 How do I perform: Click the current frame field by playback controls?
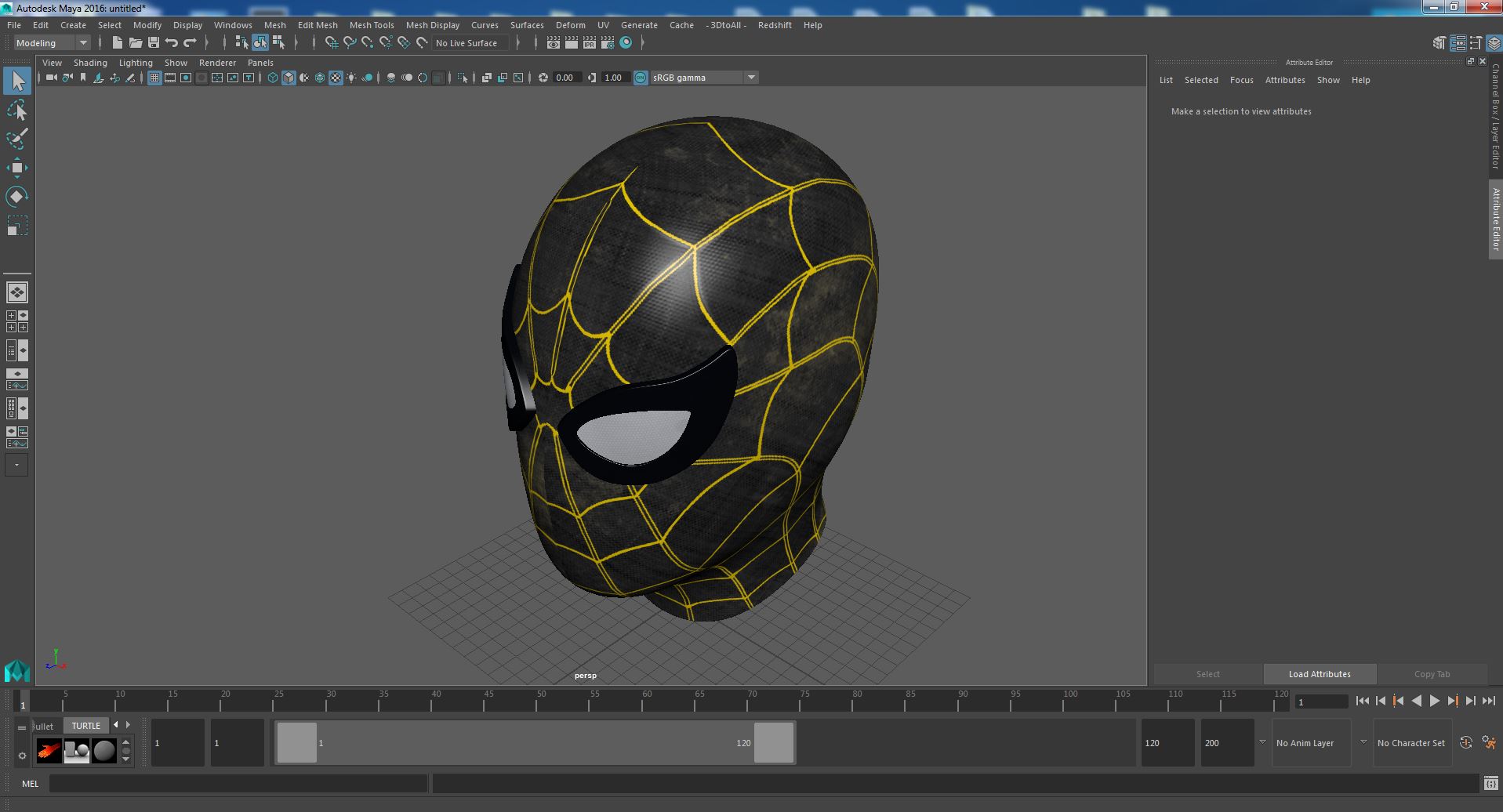[x=1321, y=702]
